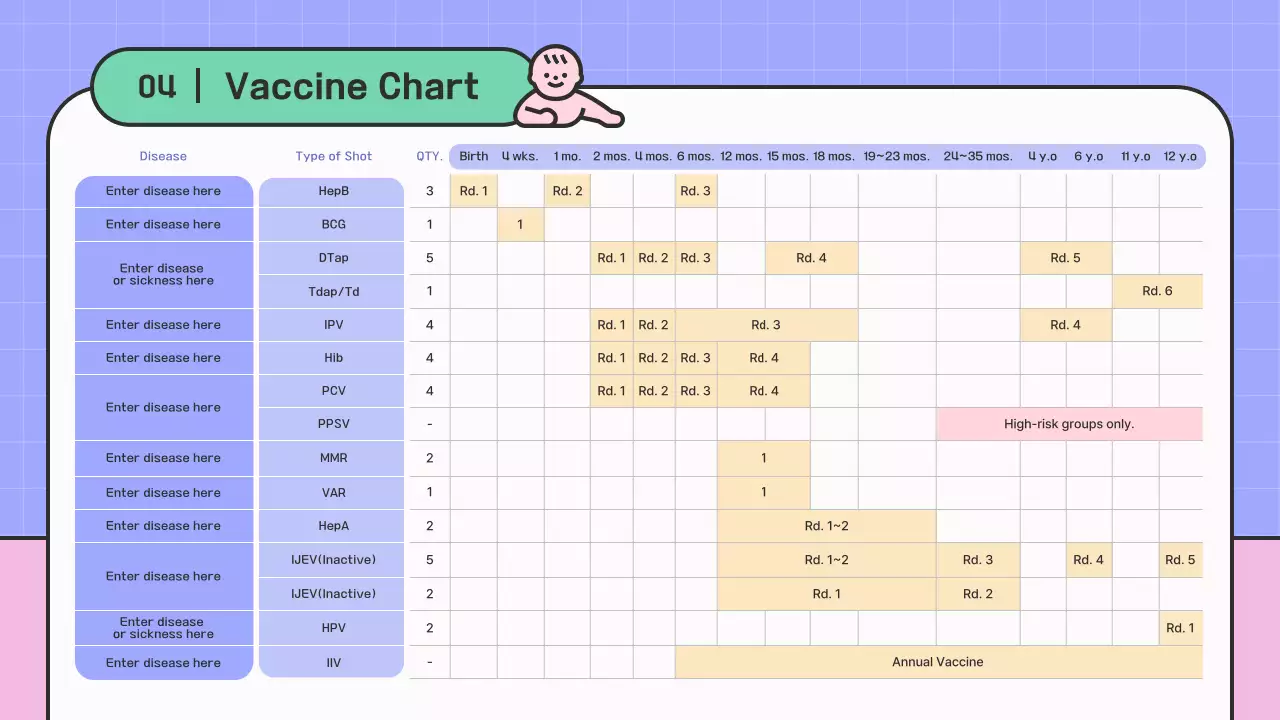Click the "Rd. 6" cell in Tdap/Td row
The width and height of the screenshot is (1280, 720).
(x=1157, y=291)
